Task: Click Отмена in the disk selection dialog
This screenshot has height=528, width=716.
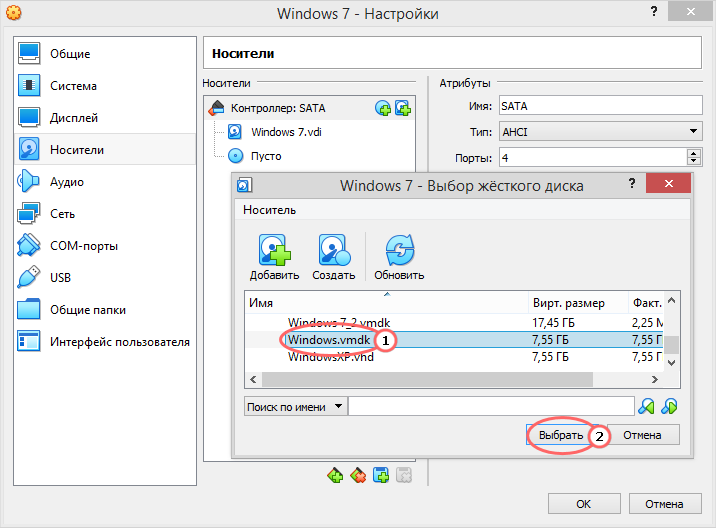Action: (642, 435)
